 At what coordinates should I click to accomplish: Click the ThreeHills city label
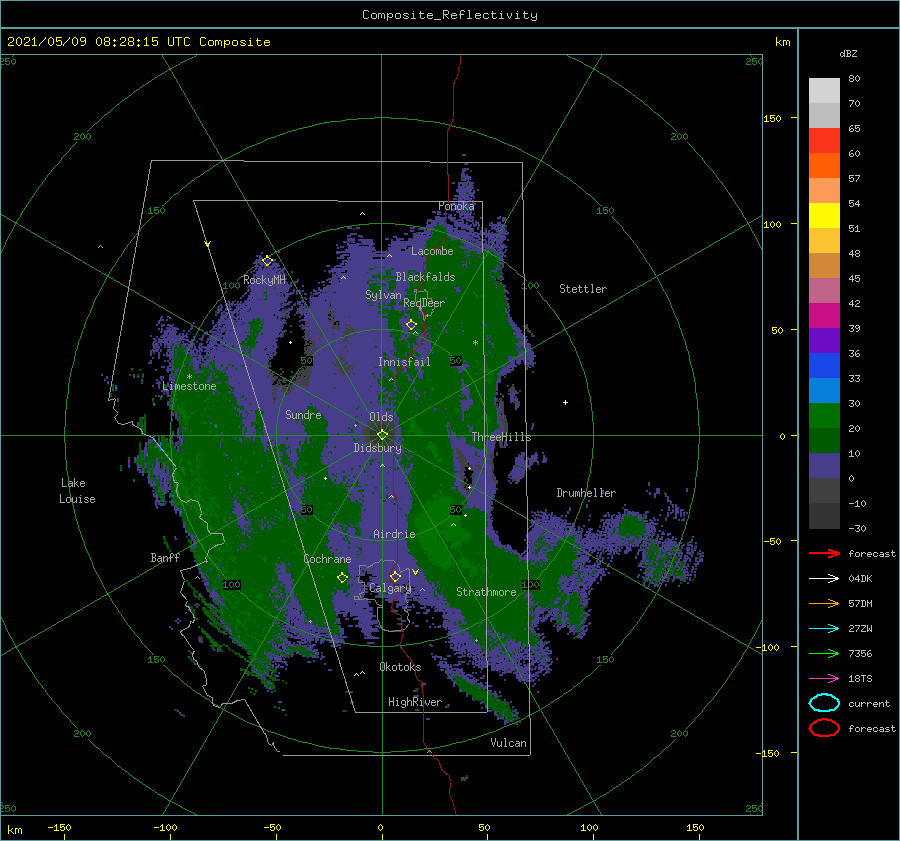coord(501,437)
